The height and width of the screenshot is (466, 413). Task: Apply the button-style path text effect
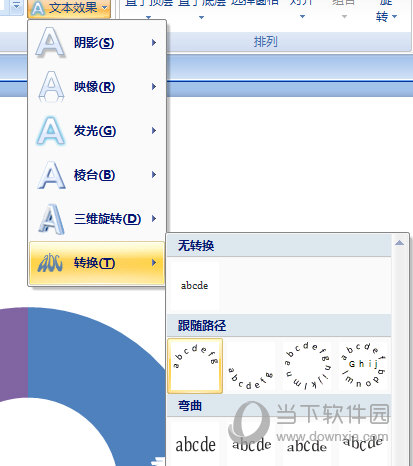click(x=363, y=366)
